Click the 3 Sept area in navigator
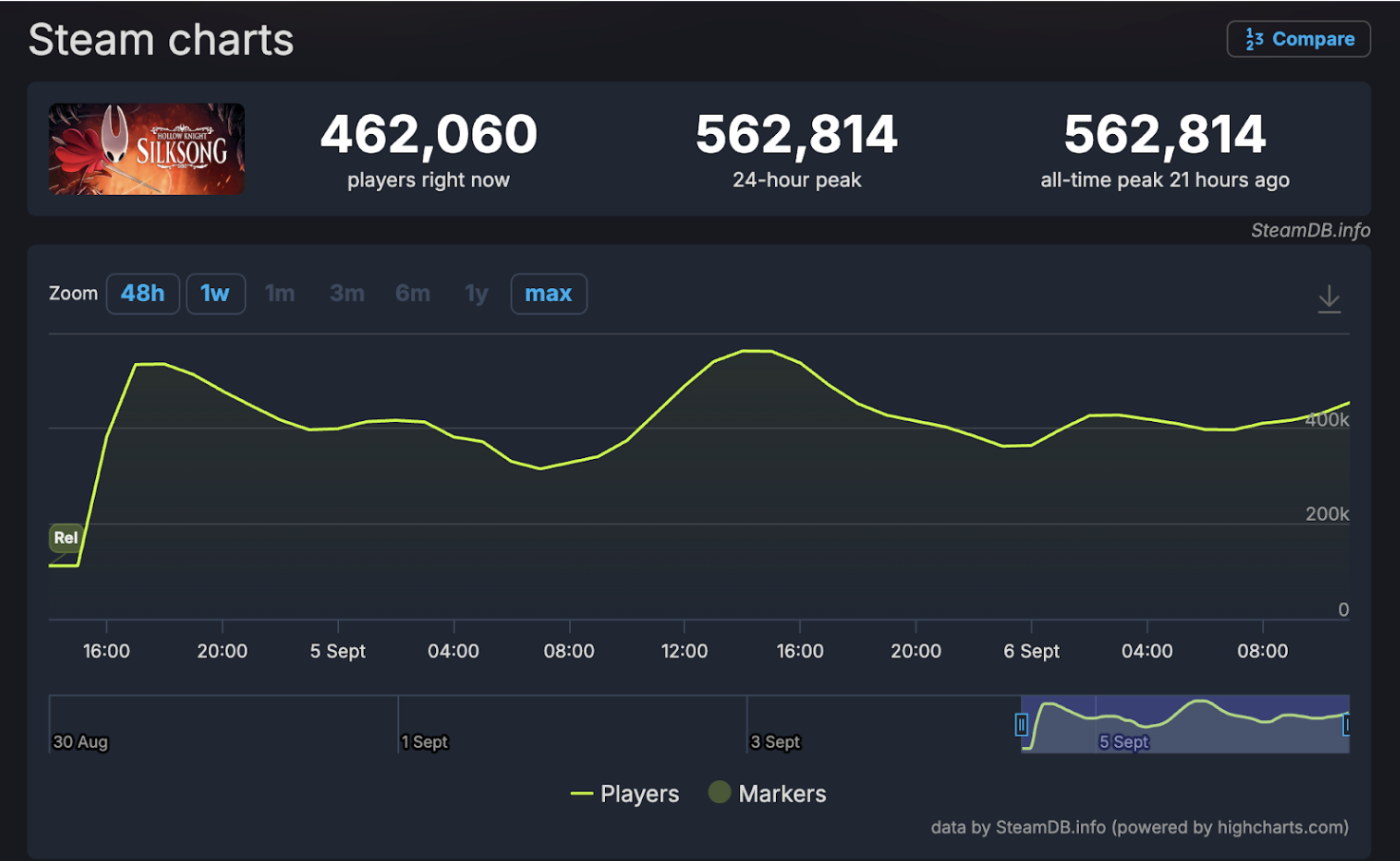Viewport: 1400px width, 861px height. [x=776, y=741]
